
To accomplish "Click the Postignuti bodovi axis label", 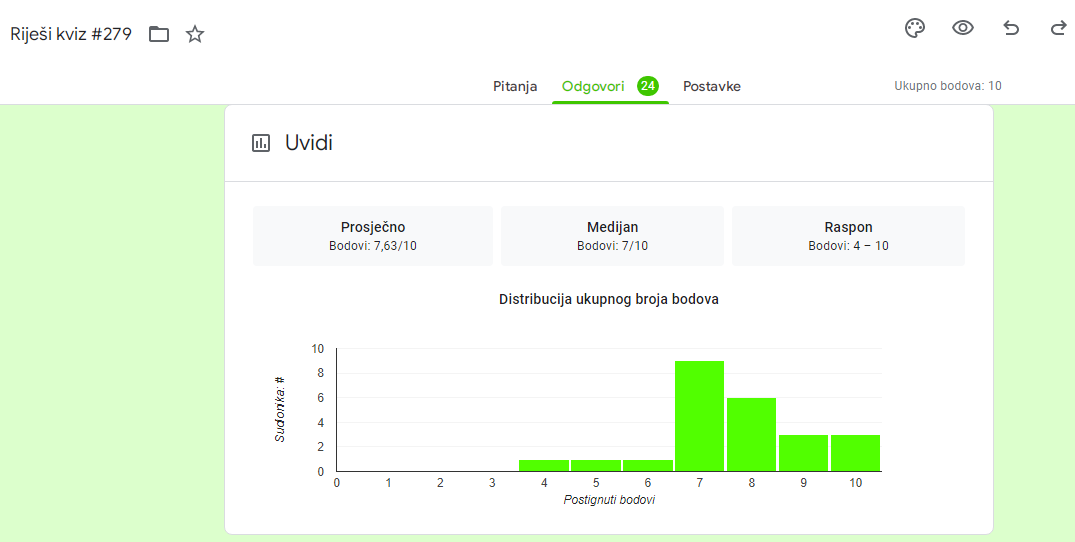I will 609,500.
